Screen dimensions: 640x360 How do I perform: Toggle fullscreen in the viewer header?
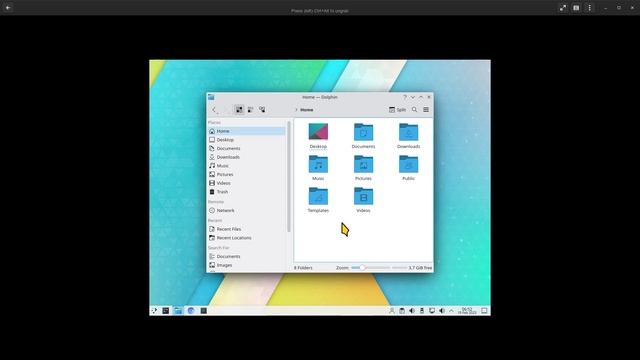coord(563,7)
